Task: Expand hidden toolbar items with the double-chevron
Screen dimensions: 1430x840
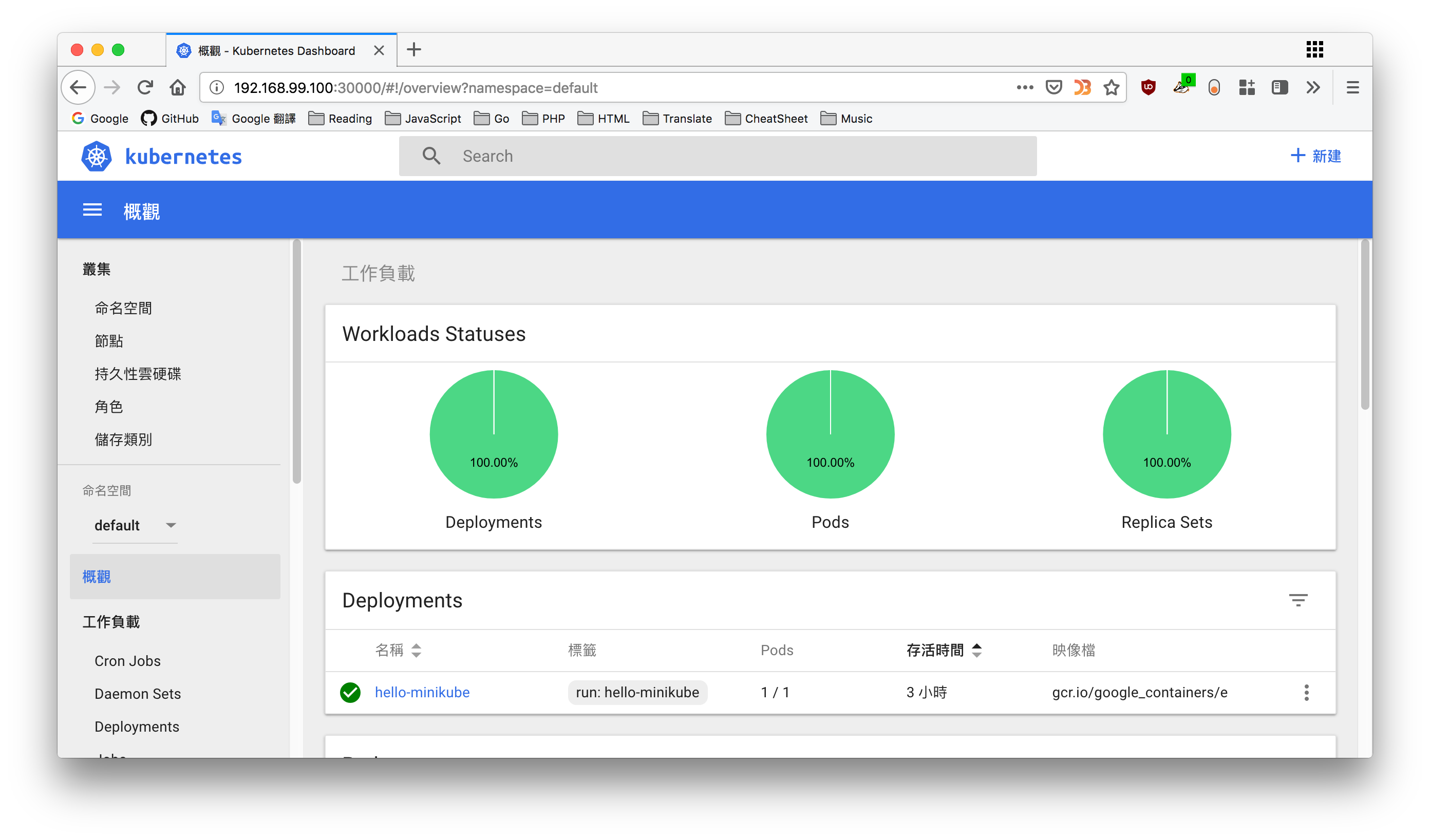Action: coord(1313,87)
